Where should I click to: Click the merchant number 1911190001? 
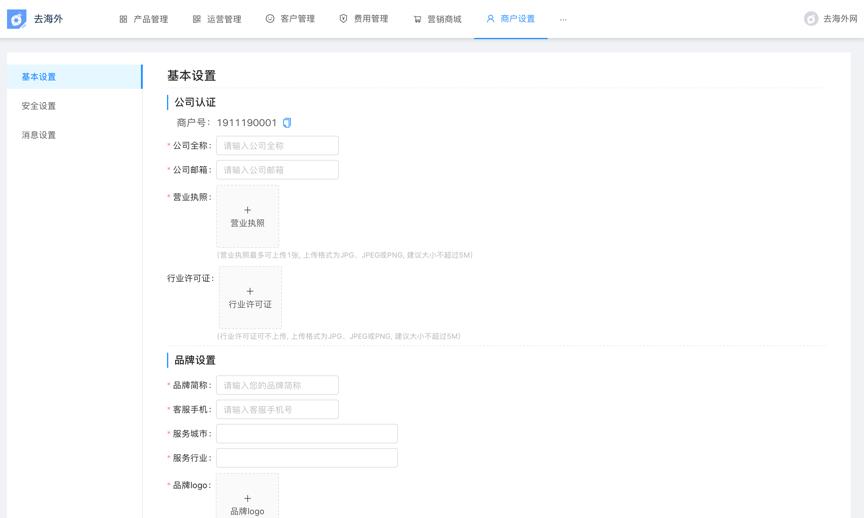pyautogui.click(x=246, y=122)
